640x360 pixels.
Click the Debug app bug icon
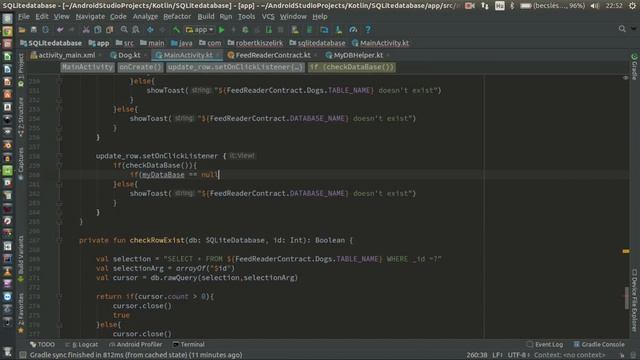[245, 30]
